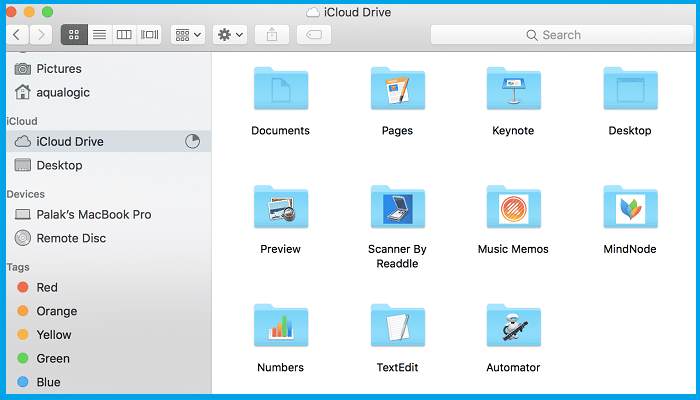Open the Scanner By Readdle folder
Screen dimensions: 700x400
(398, 207)
